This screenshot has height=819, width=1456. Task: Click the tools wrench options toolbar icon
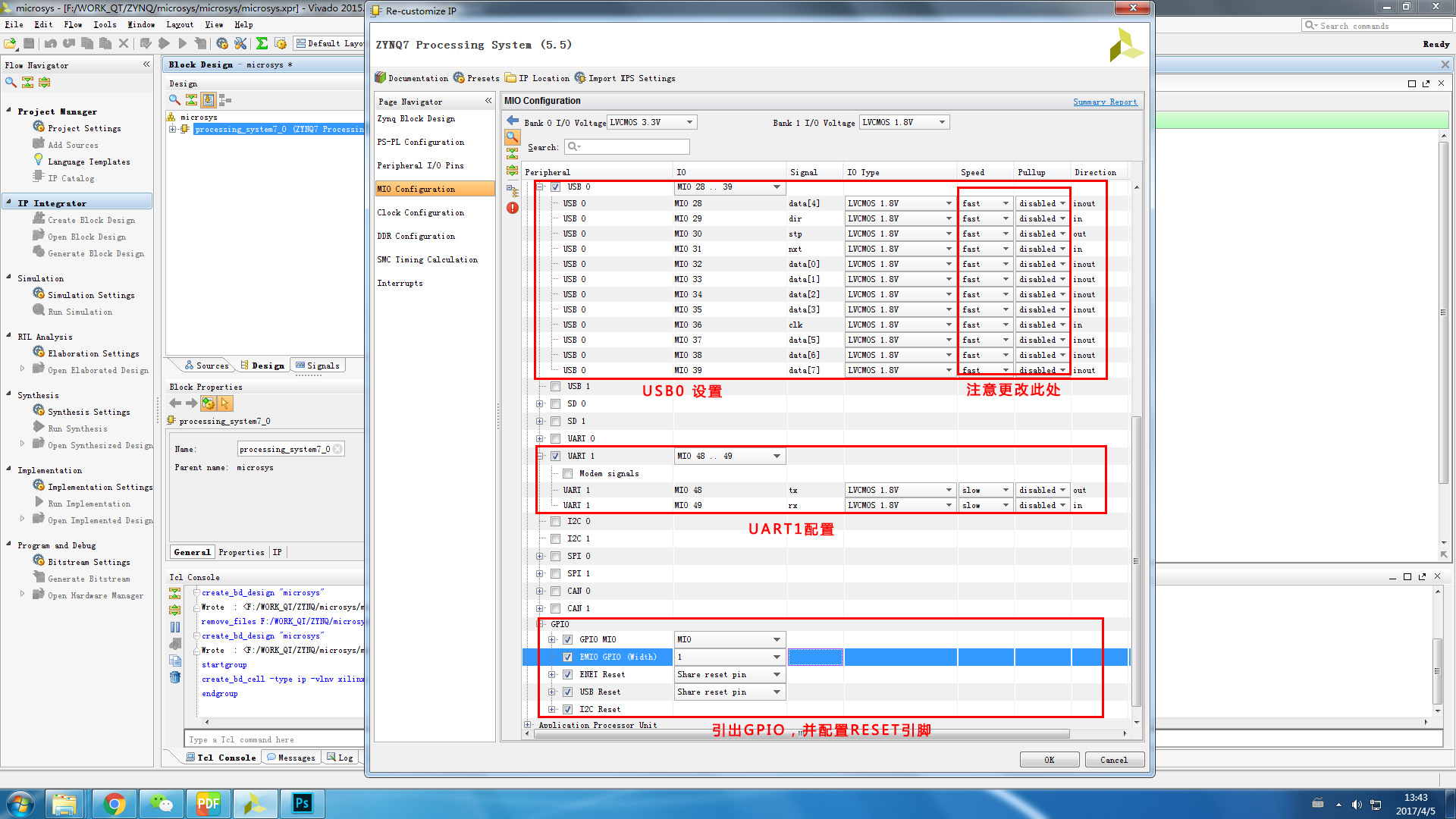[240, 43]
